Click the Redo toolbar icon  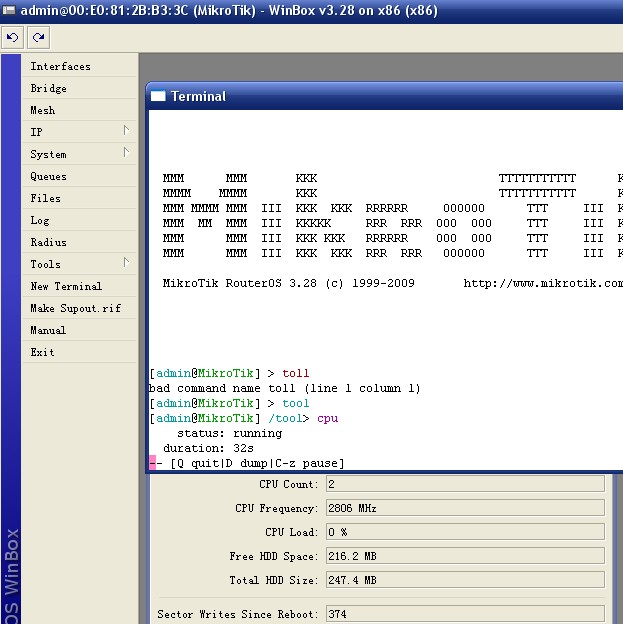coord(39,38)
